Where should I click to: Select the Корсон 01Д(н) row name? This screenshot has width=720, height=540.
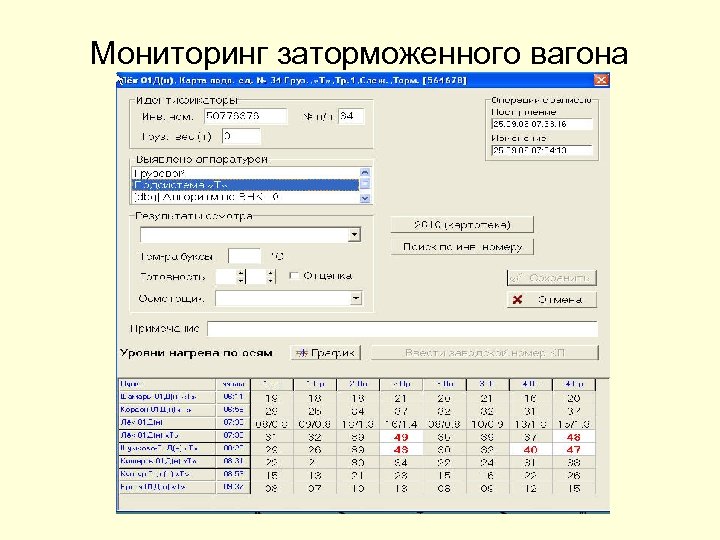tap(167, 409)
